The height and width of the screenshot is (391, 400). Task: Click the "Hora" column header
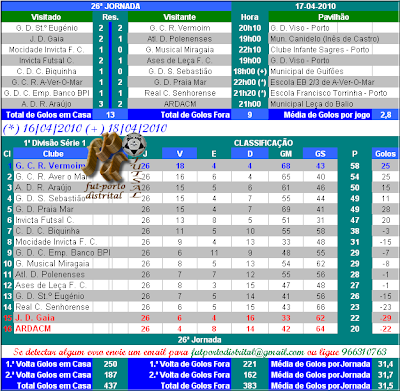click(250, 17)
